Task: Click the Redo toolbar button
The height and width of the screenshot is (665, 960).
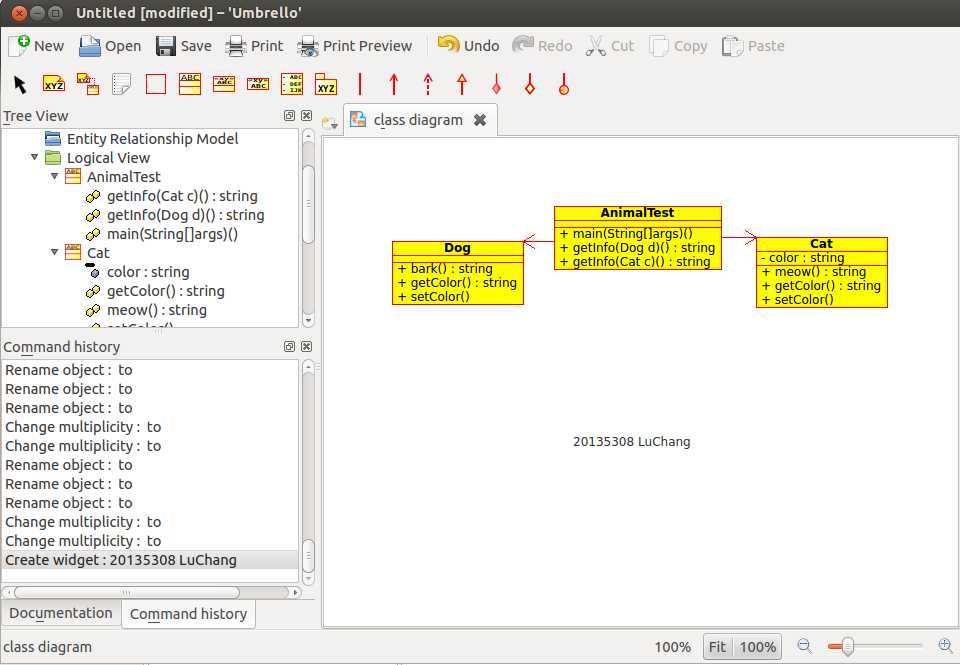Action: pyautogui.click(x=542, y=46)
